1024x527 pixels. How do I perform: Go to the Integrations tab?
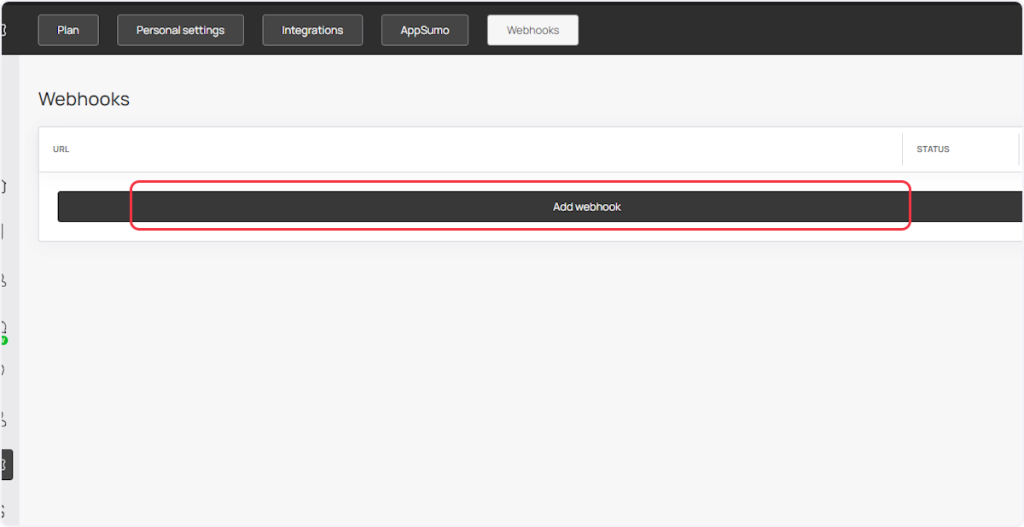tap(312, 30)
